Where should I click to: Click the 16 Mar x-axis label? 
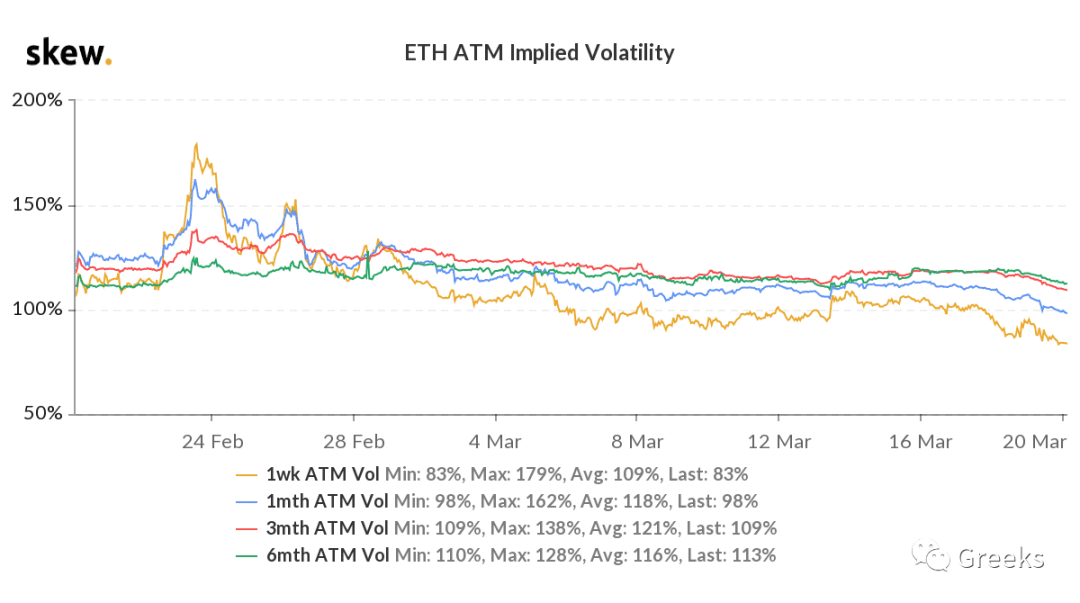pyautogui.click(x=920, y=442)
